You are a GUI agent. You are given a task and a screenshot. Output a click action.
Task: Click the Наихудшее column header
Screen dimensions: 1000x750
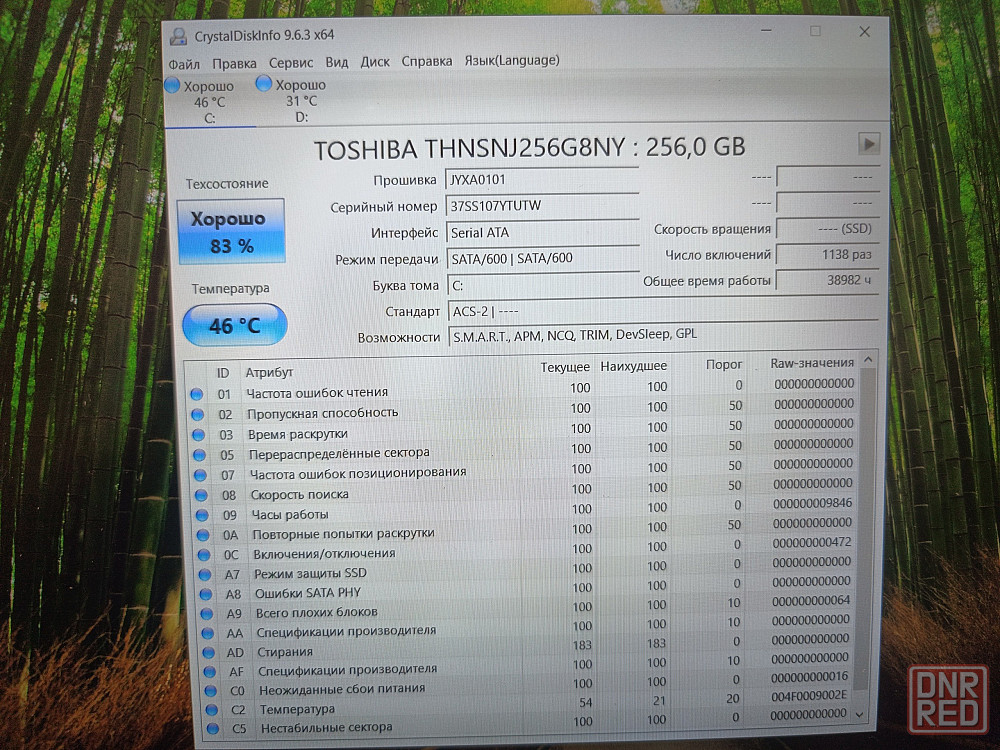click(634, 366)
